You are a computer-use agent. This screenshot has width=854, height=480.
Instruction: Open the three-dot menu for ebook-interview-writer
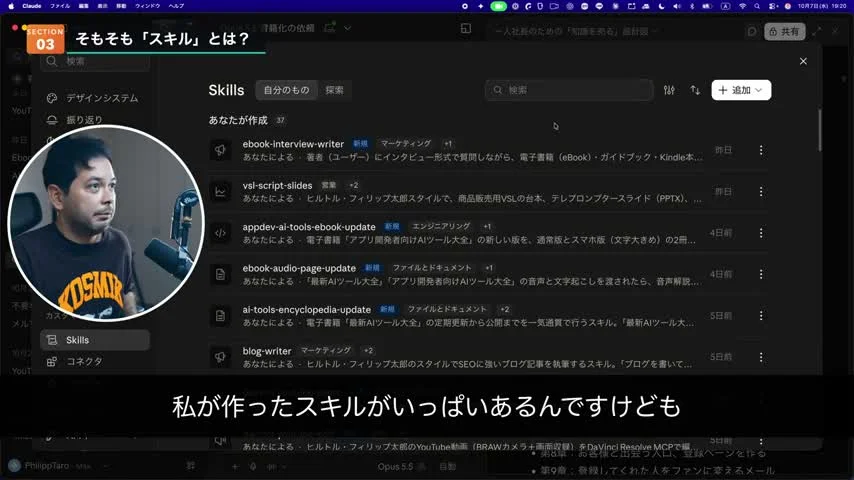point(761,150)
